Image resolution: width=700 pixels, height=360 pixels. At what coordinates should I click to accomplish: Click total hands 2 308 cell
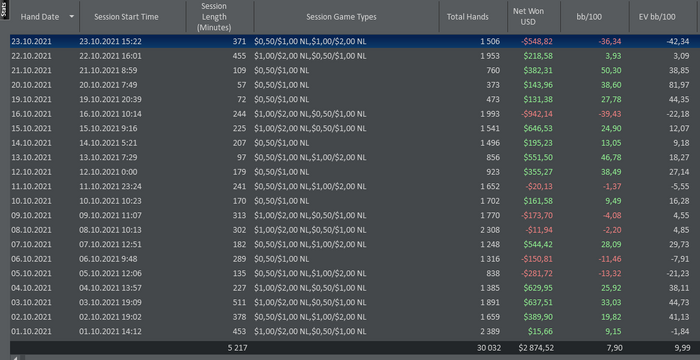[x=490, y=230]
